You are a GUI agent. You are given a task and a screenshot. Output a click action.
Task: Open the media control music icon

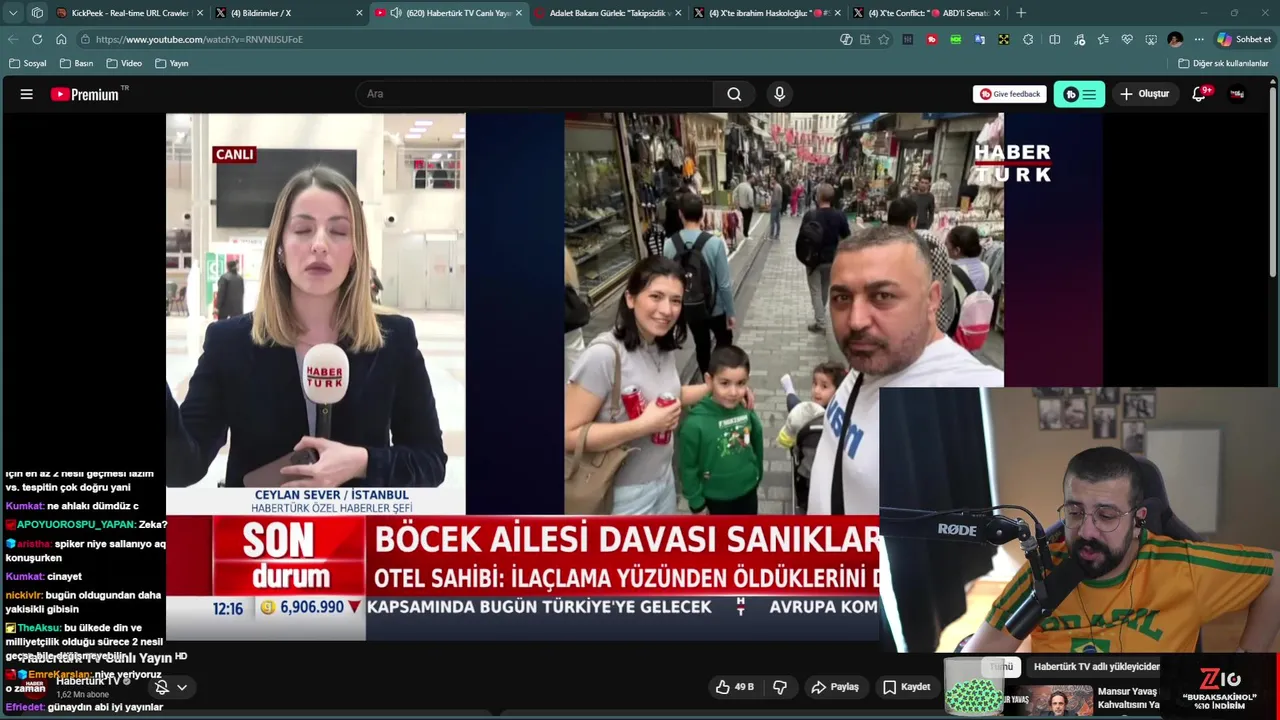coord(1079,39)
